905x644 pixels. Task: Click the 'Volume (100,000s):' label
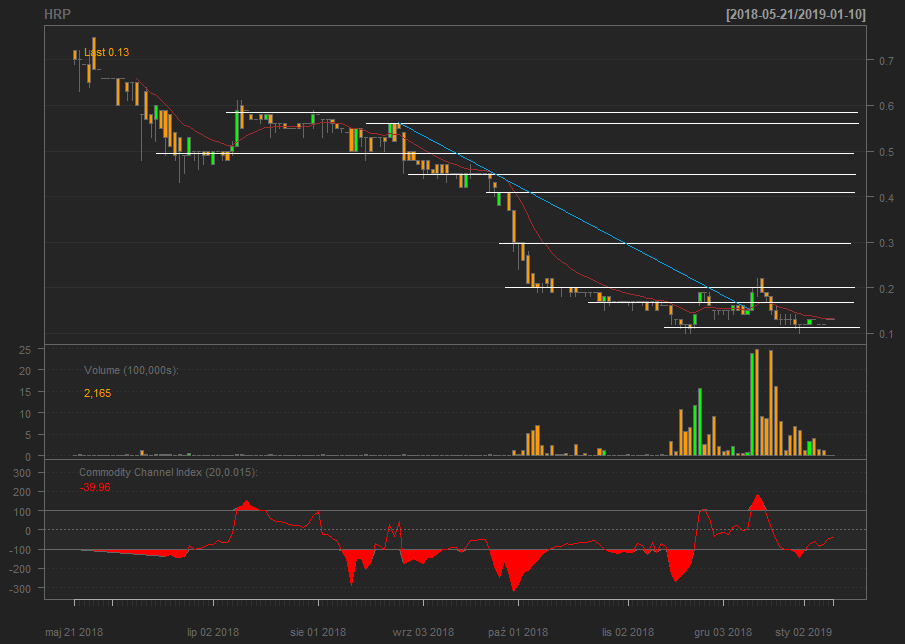coord(132,370)
